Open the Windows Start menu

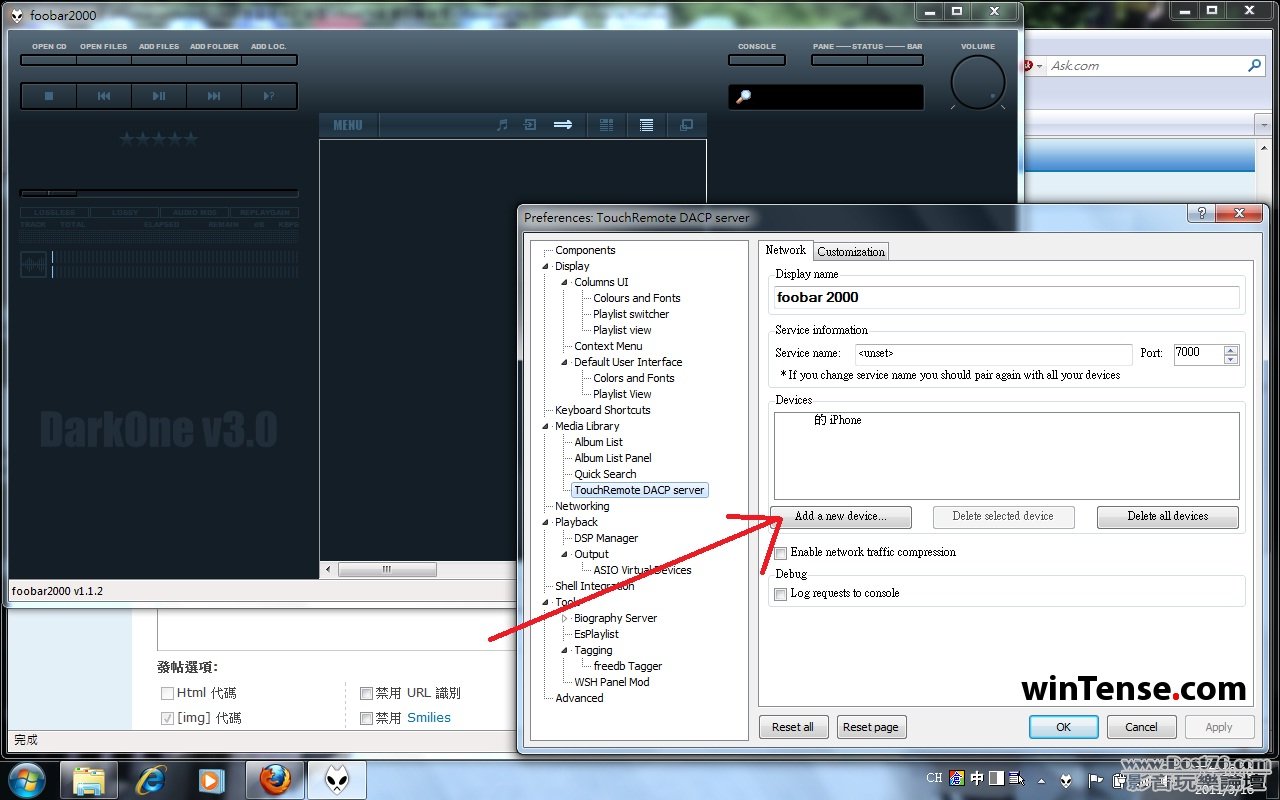click(x=26, y=780)
